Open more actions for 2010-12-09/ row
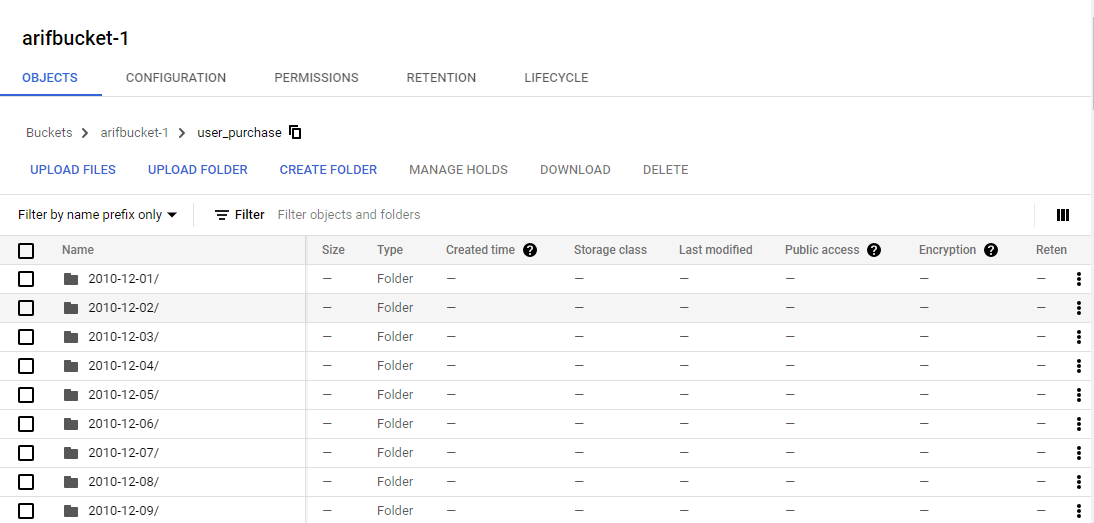1094x523 pixels. click(x=1079, y=511)
